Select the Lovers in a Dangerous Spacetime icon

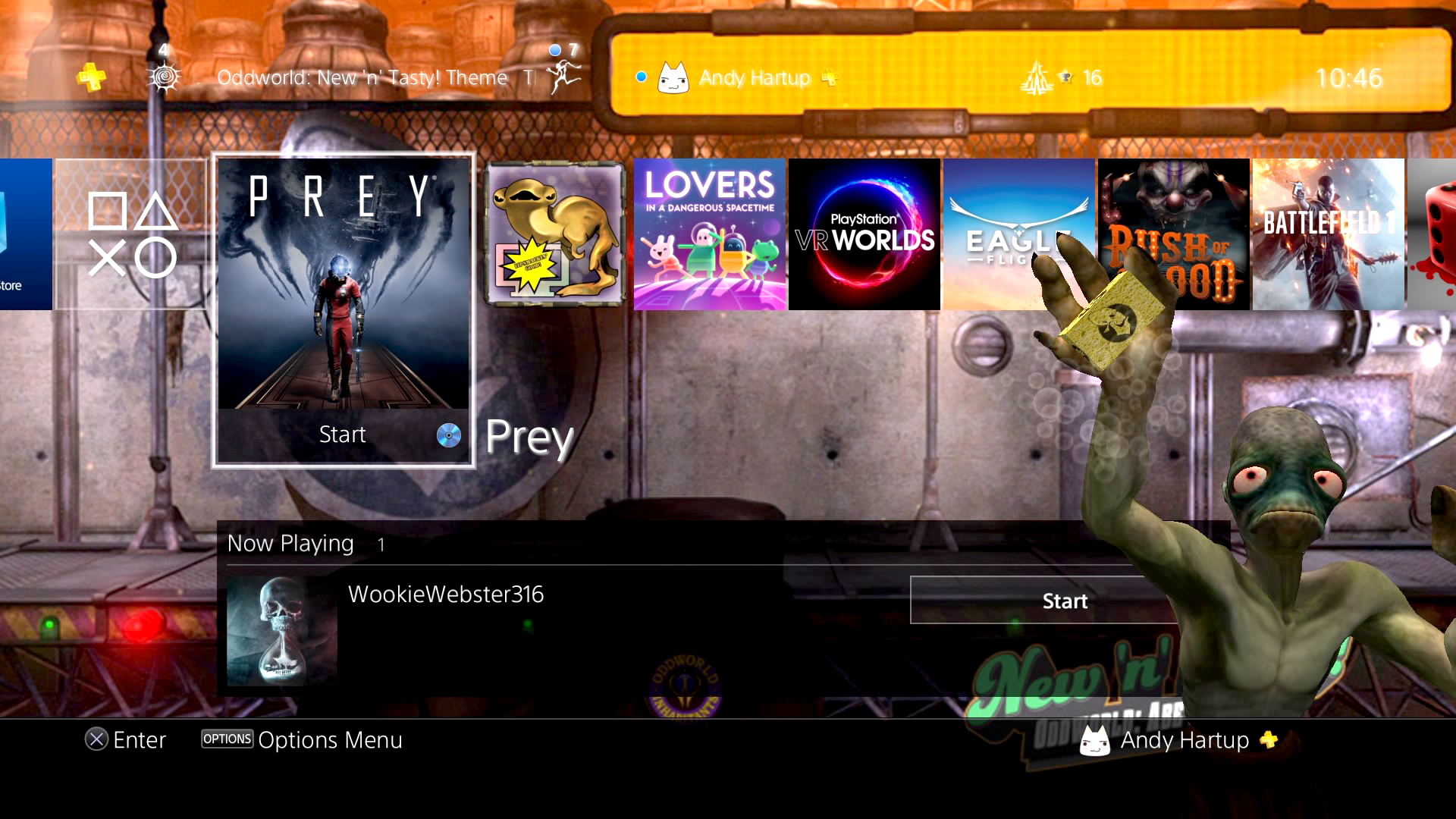point(709,233)
